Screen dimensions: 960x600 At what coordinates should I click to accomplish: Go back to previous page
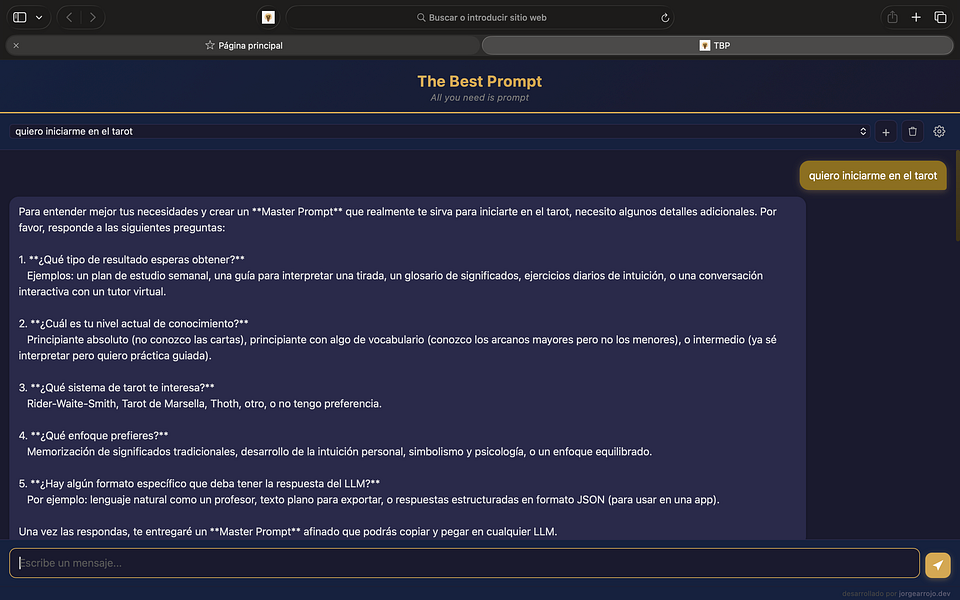(x=69, y=17)
